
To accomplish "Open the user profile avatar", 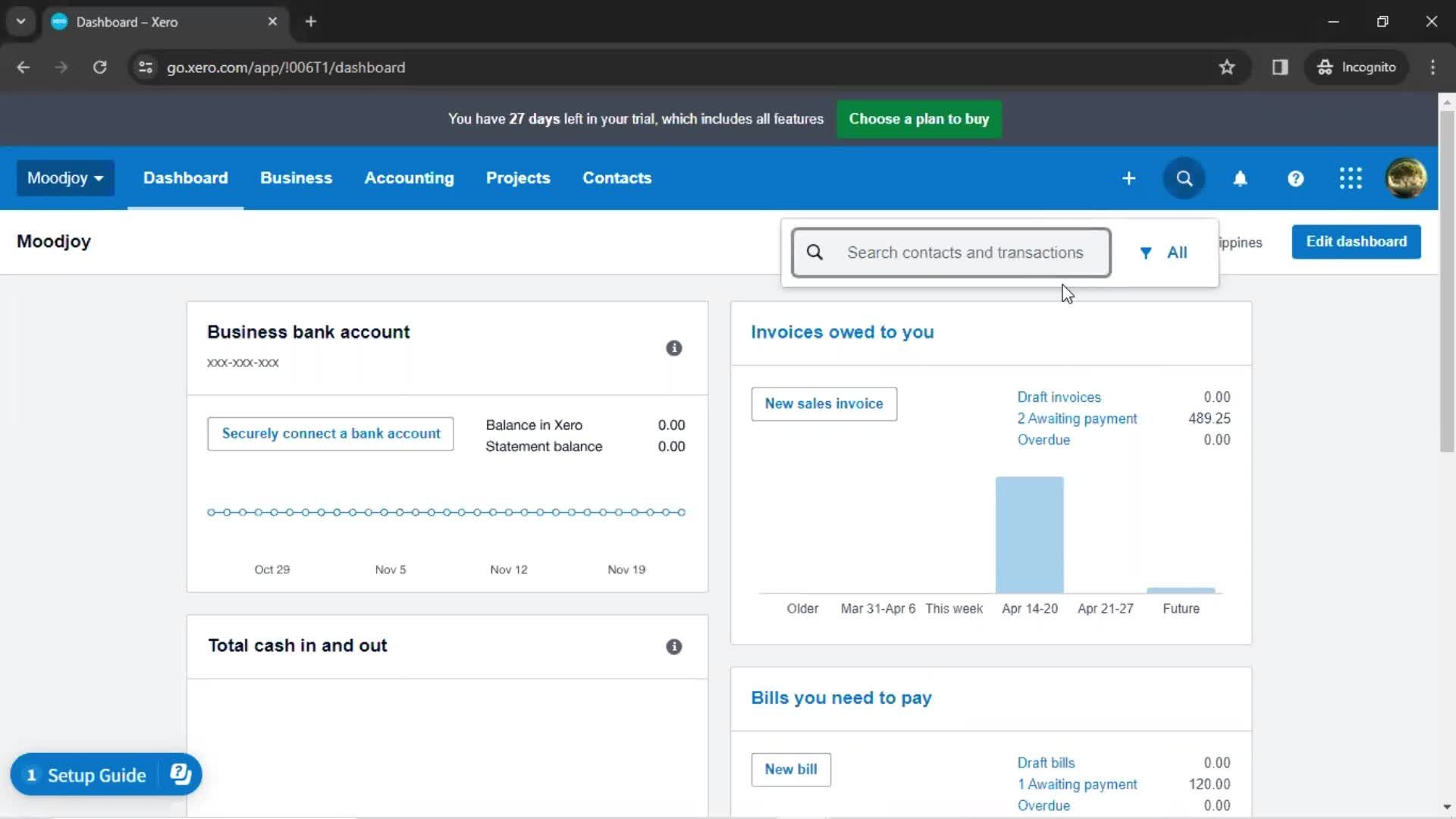I will (1406, 178).
